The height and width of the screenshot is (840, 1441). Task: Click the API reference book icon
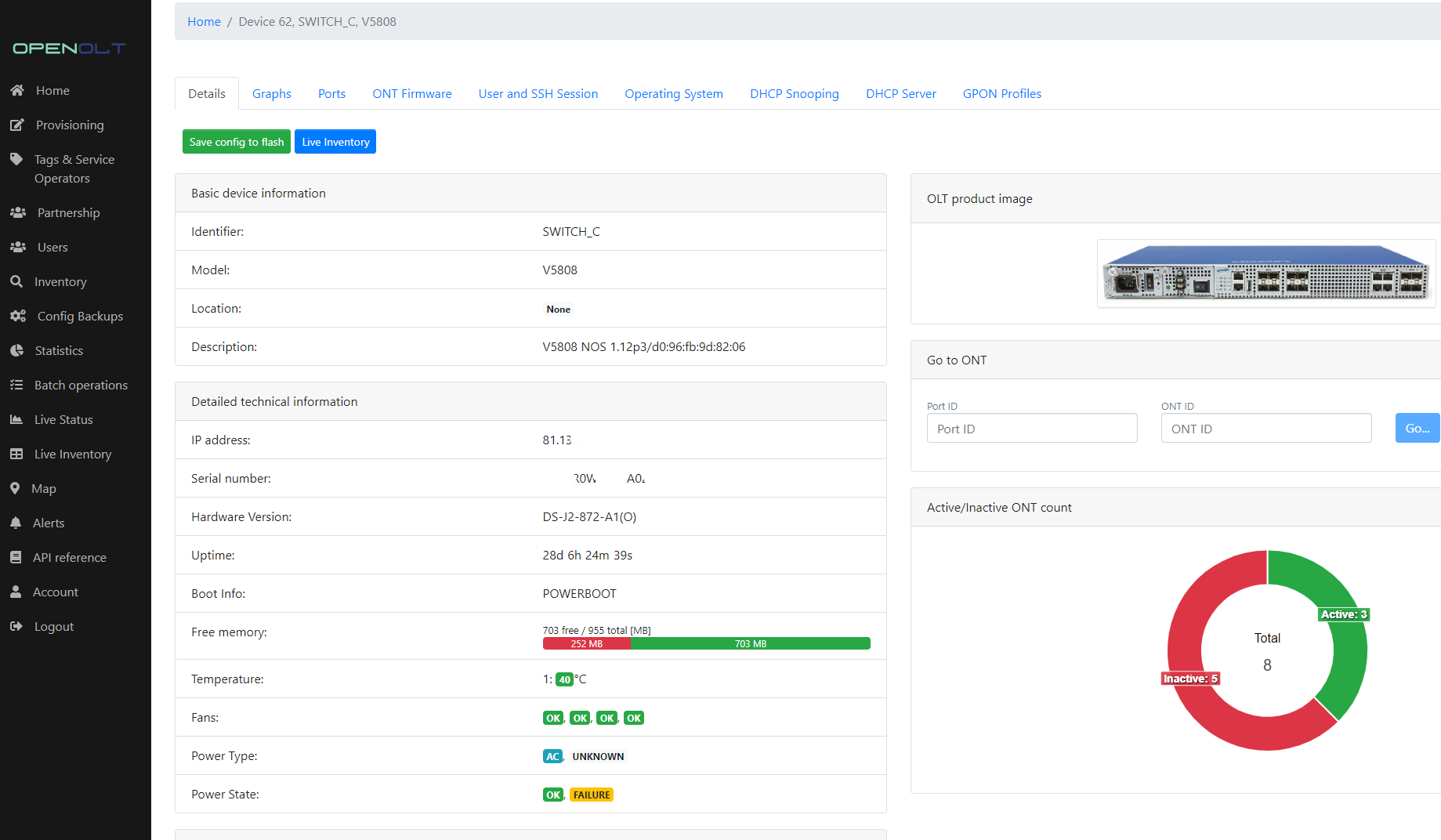coord(16,557)
